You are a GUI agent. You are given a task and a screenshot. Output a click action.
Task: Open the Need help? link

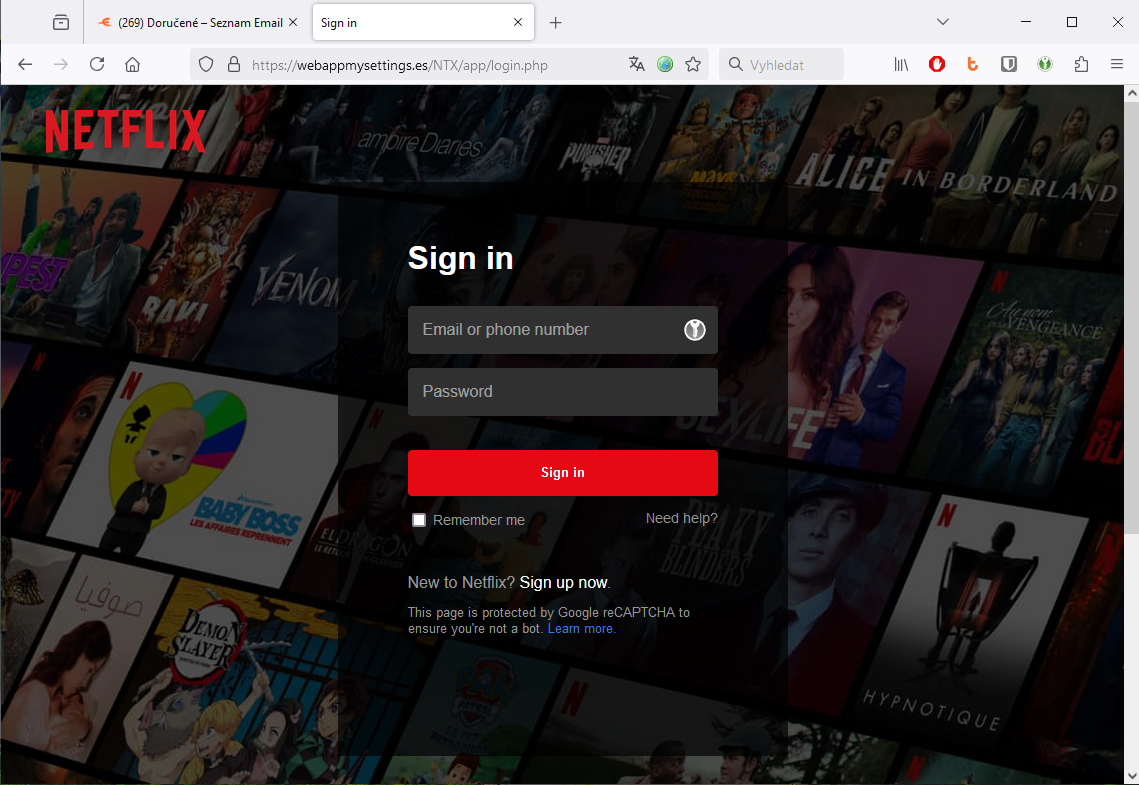coord(681,518)
